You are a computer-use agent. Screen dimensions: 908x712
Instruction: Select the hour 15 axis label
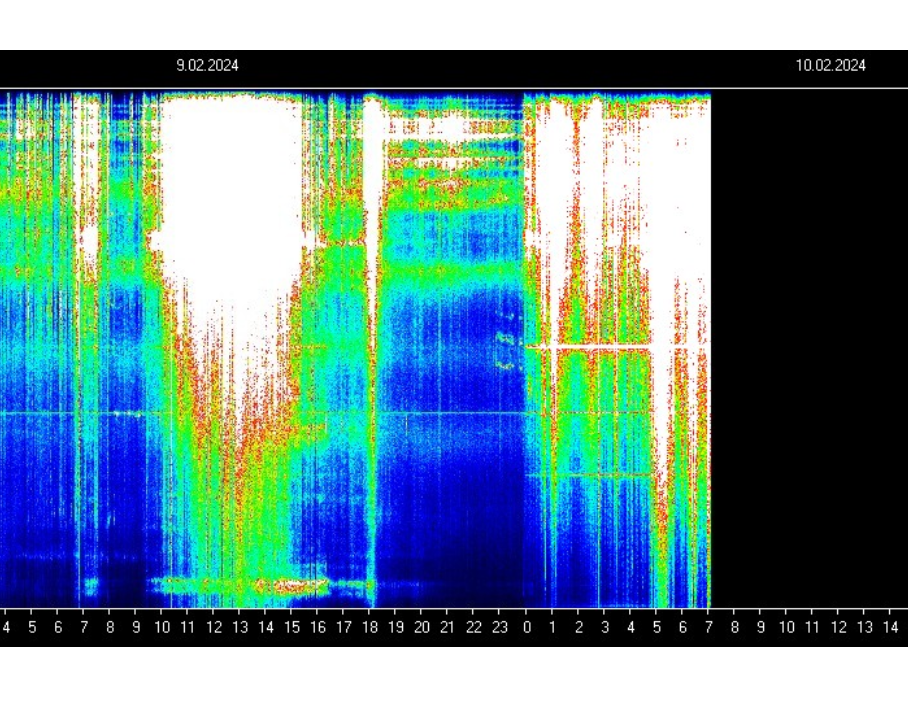pyautogui.click(x=292, y=627)
